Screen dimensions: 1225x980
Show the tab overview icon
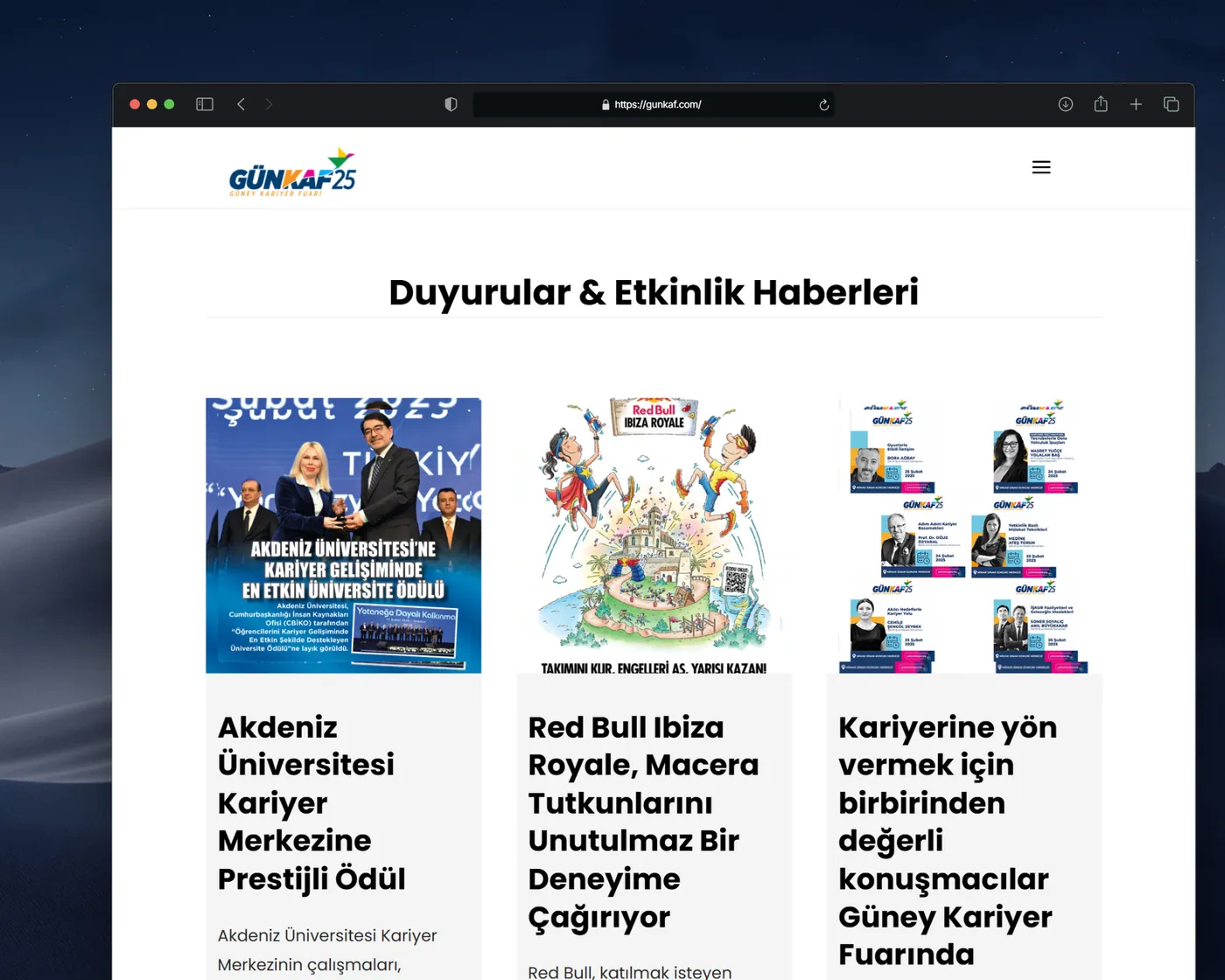[1171, 104]
